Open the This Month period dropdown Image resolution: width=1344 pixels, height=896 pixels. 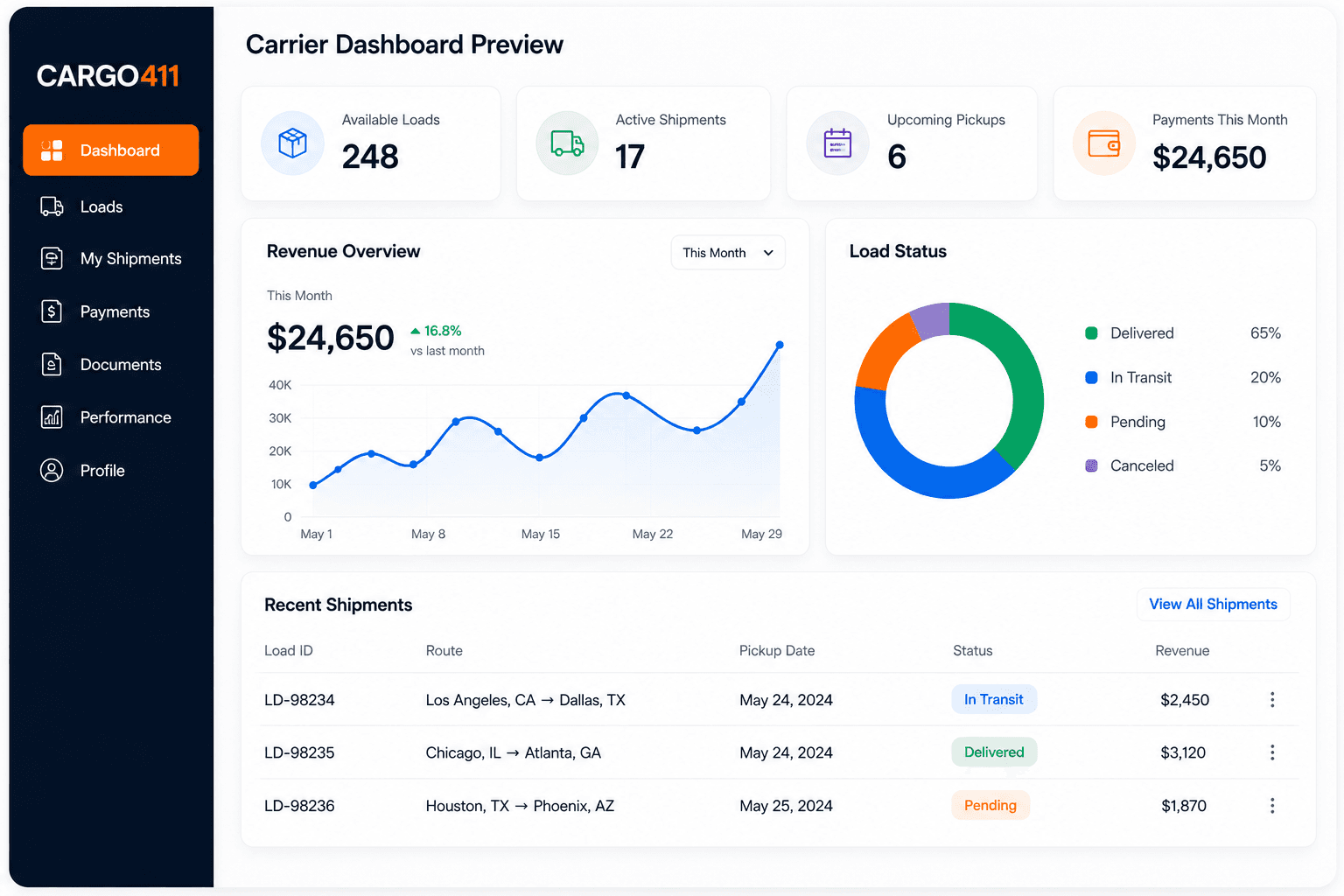point(728,253)
